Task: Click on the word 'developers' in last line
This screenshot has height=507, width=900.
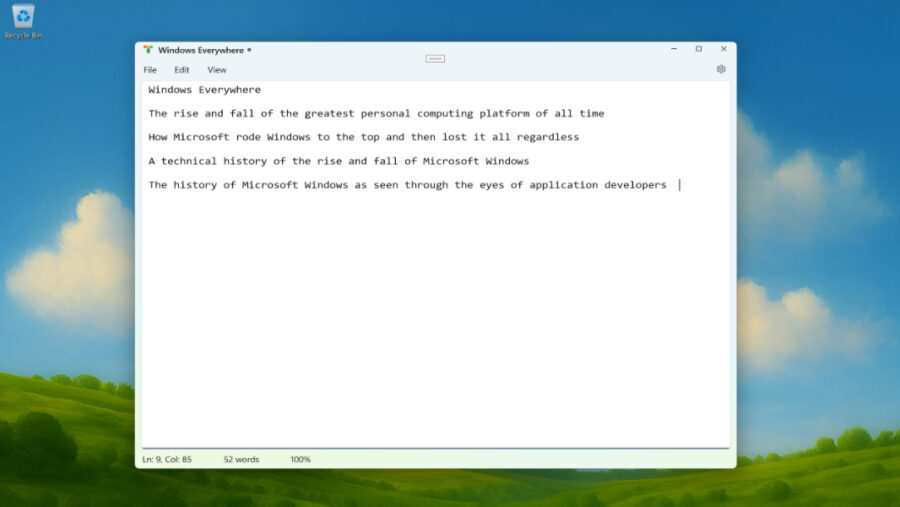Action: tap(635, 185)
